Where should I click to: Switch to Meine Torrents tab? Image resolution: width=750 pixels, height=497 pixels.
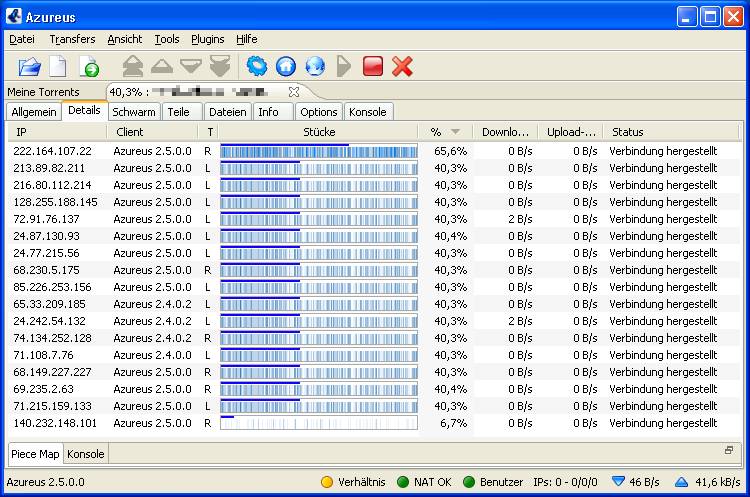click(x=44, y=92)
